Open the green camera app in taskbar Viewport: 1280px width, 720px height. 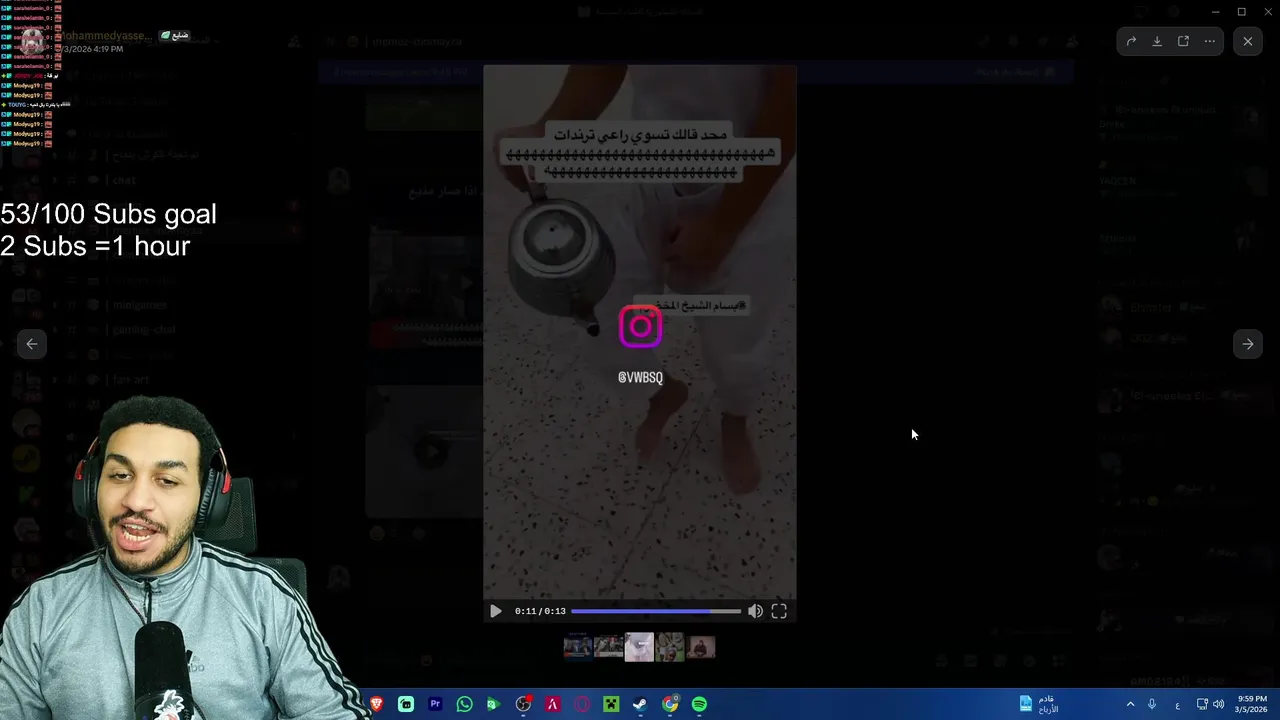[493, 704]
